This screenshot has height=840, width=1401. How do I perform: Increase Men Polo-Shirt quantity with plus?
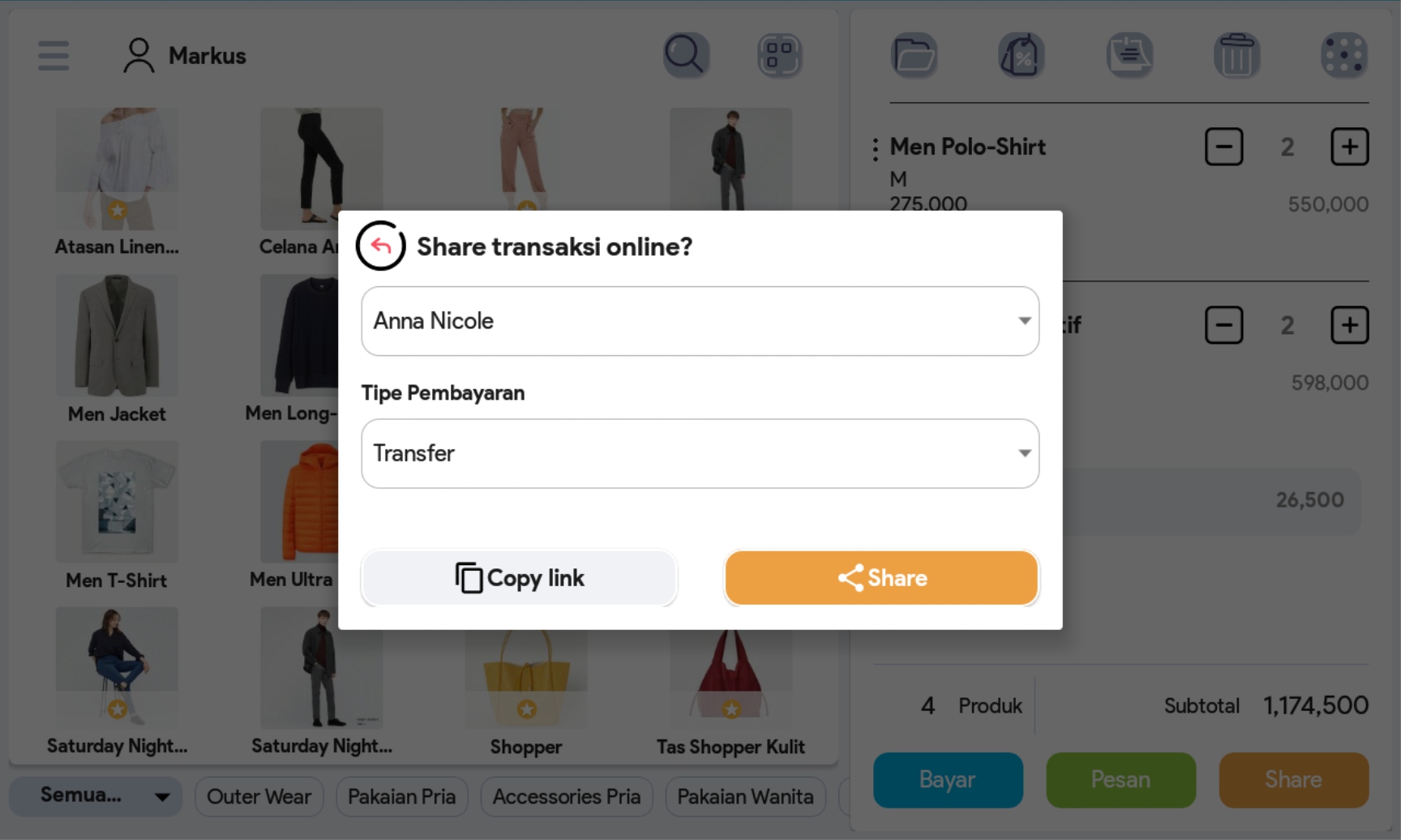click(x=1349, y=147)
